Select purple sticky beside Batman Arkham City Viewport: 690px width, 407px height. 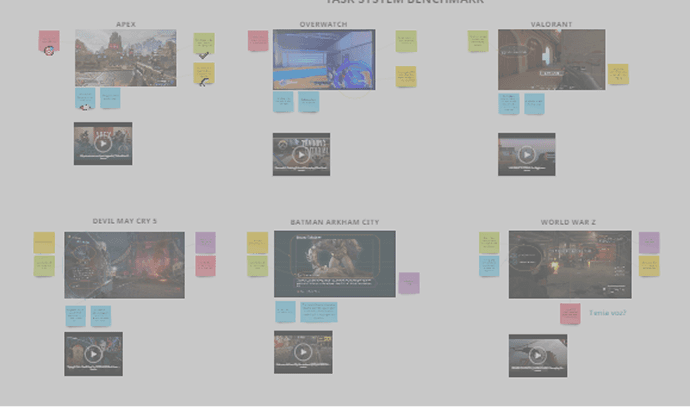409,282
